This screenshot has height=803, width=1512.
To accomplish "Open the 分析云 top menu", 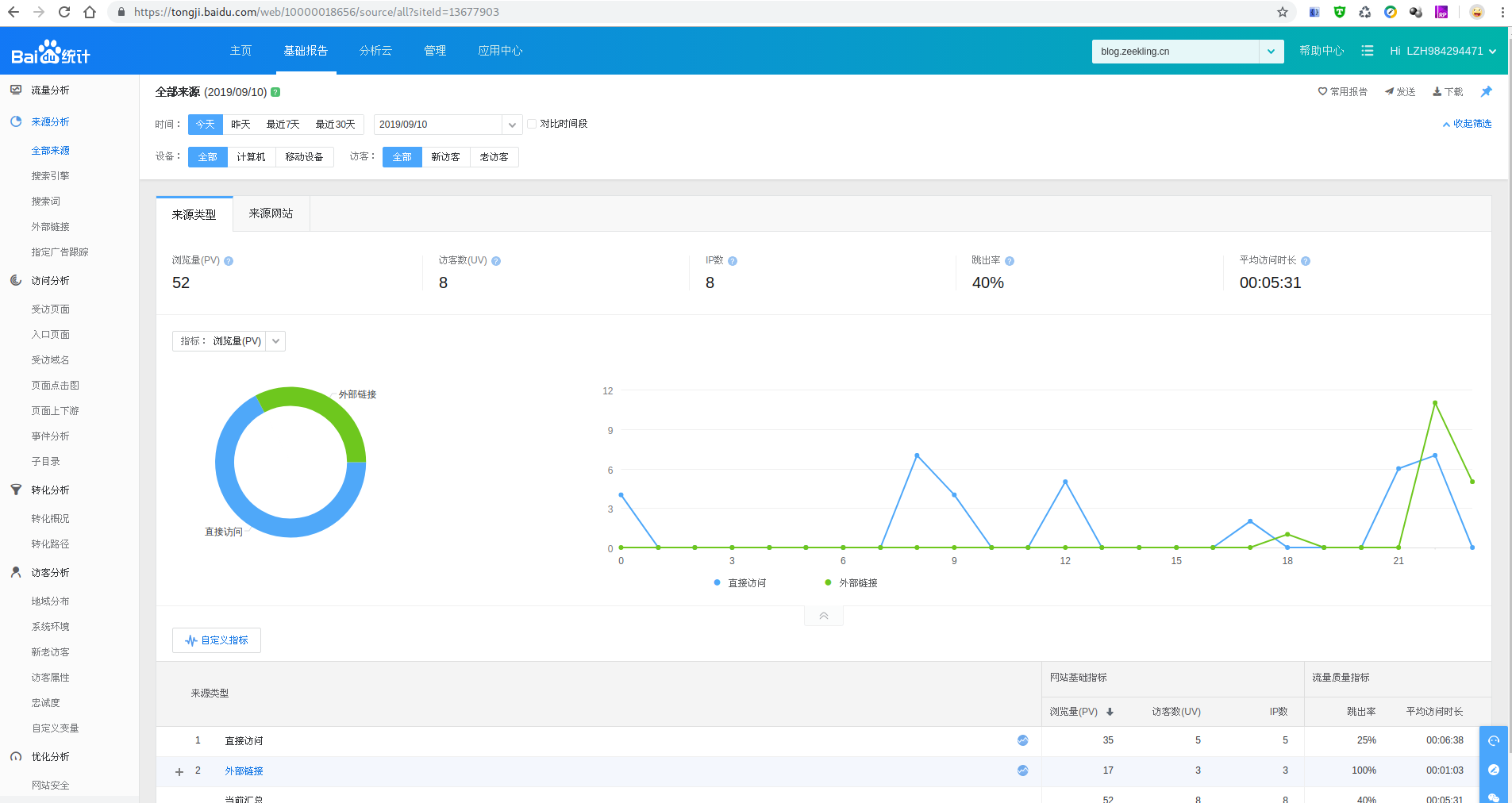I will [x=375, y=51].
